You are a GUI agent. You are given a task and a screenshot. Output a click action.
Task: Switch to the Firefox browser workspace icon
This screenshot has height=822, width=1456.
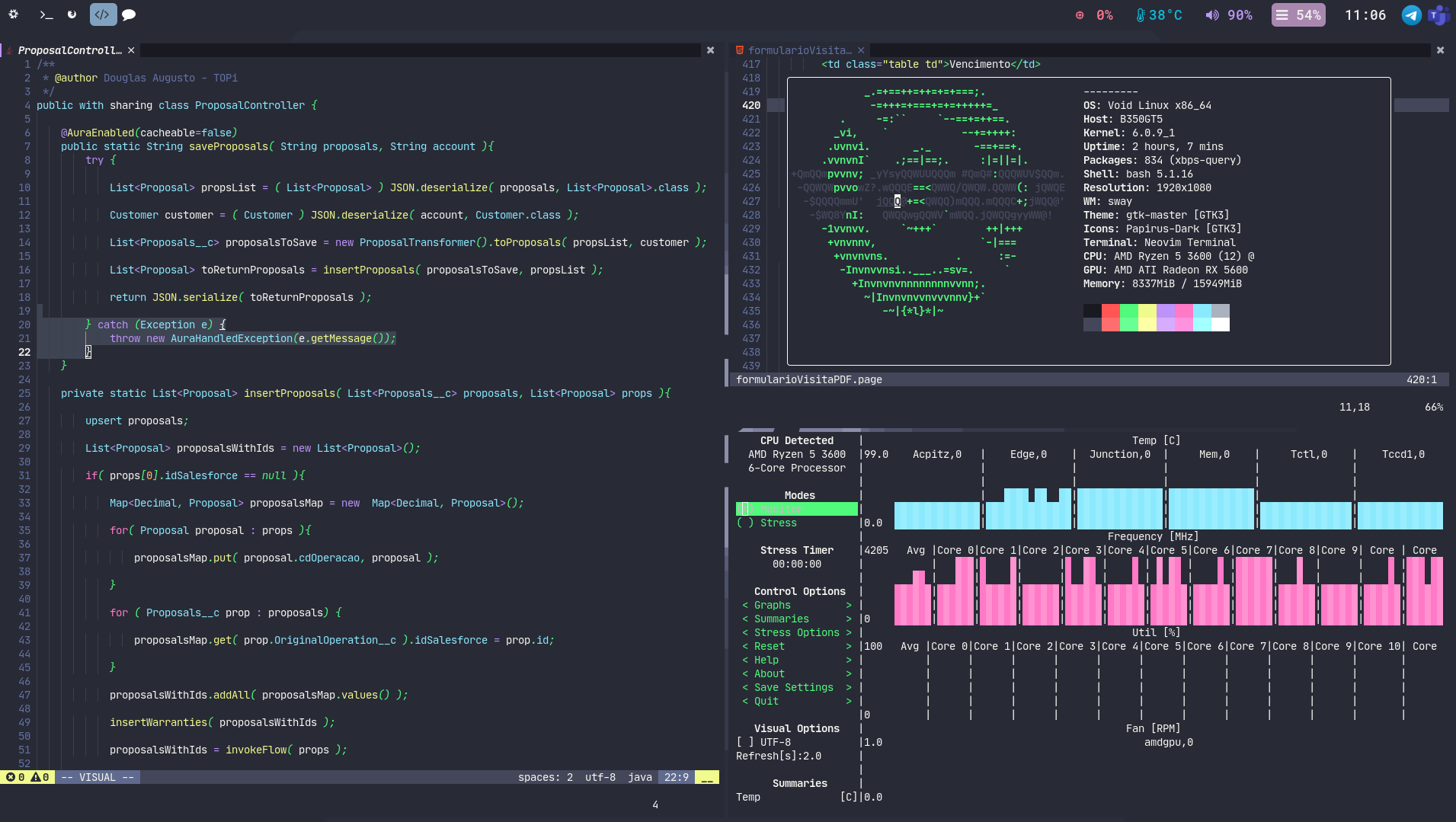tap(72, 14)
